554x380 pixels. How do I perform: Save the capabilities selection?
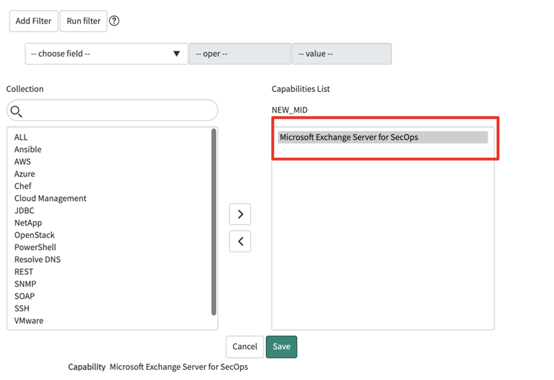[281, 346]
